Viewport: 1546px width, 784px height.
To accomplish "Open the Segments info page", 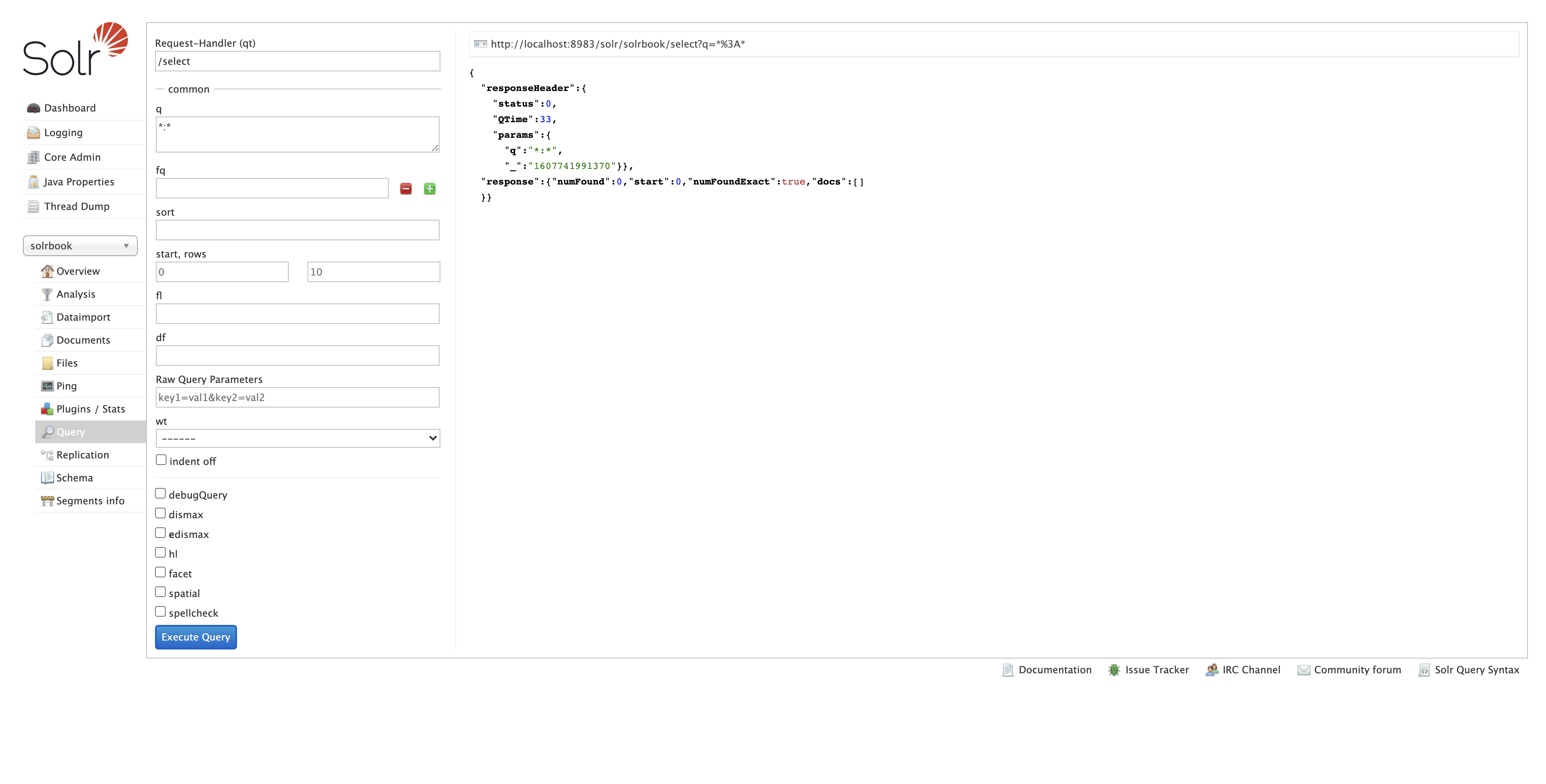I will click(x=91, y=501).
